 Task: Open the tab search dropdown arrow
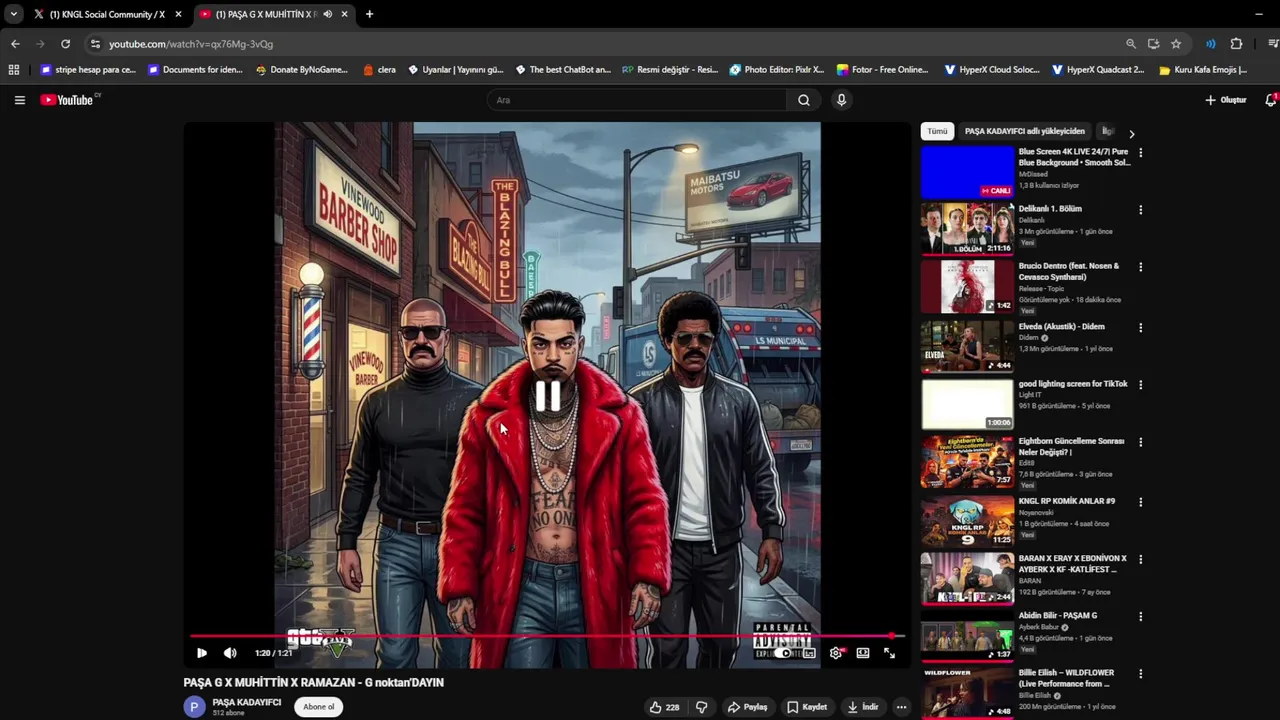coord(13,14)
